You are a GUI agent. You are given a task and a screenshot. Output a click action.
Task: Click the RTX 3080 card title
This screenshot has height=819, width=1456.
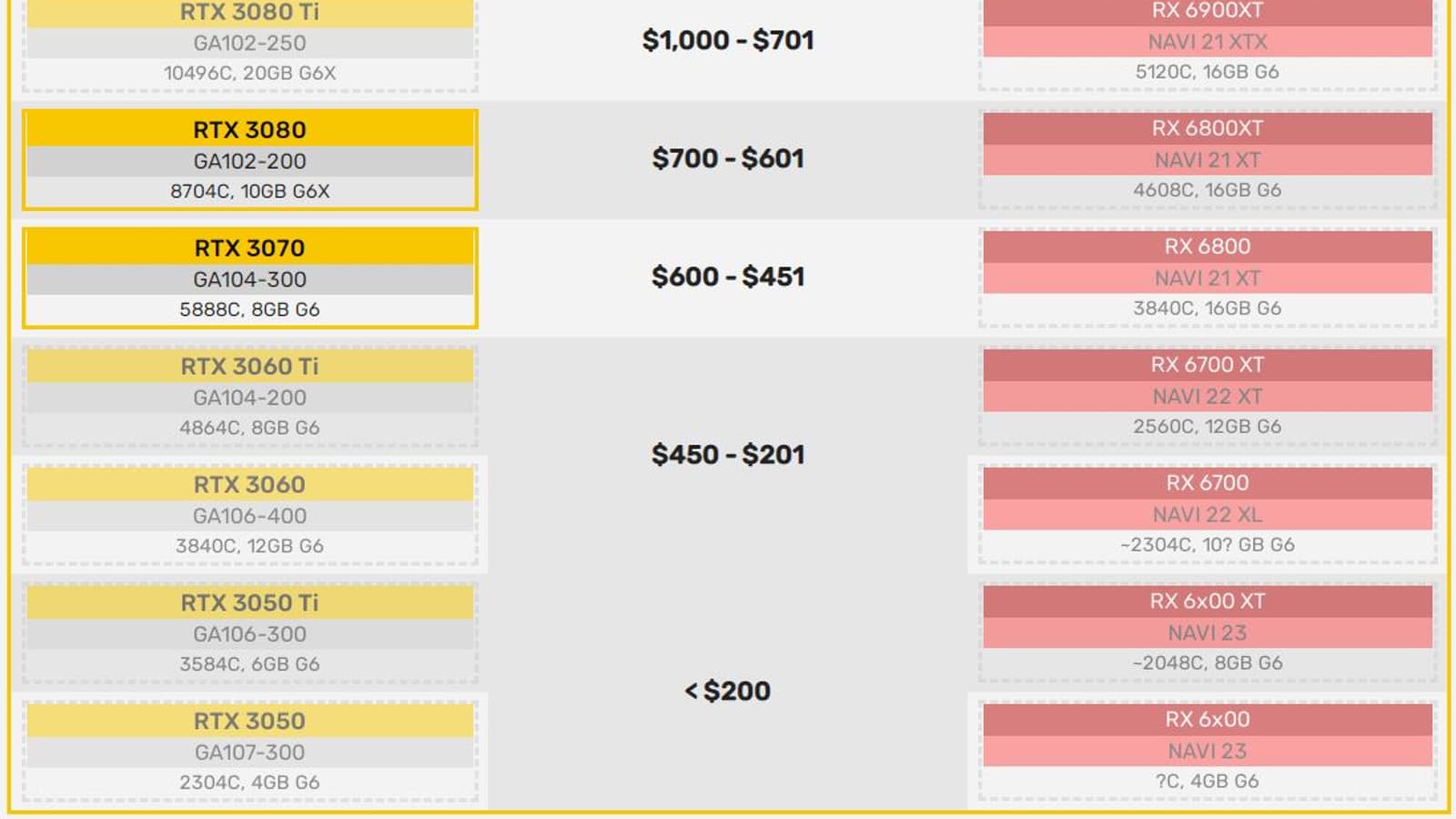pyautogui.click(x=249, y=130)
